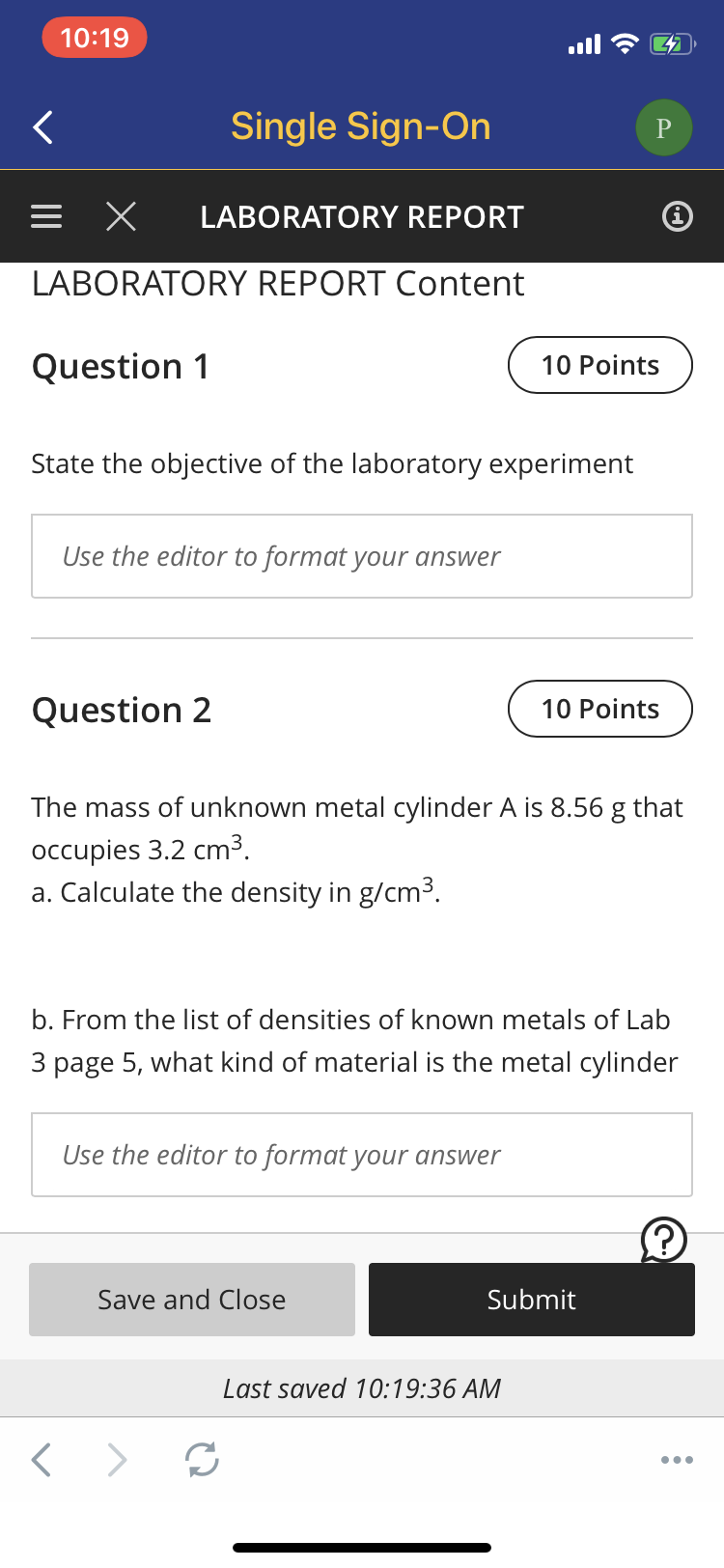Focus the Question 1 answer editor
This screenshot has height=1568, width=724.
(x=362, y=556)
